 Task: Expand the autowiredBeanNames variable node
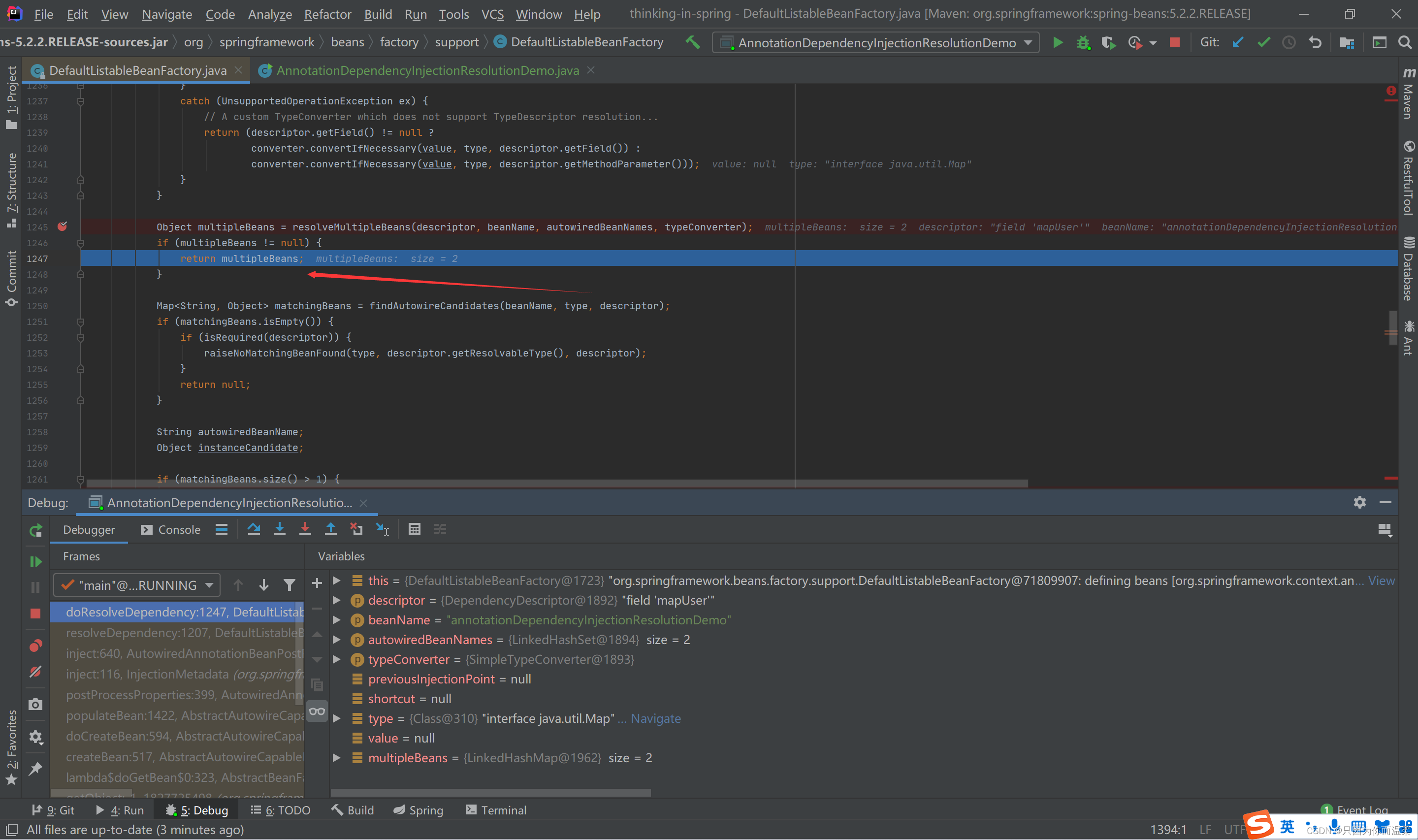click(x=337, y=639)
